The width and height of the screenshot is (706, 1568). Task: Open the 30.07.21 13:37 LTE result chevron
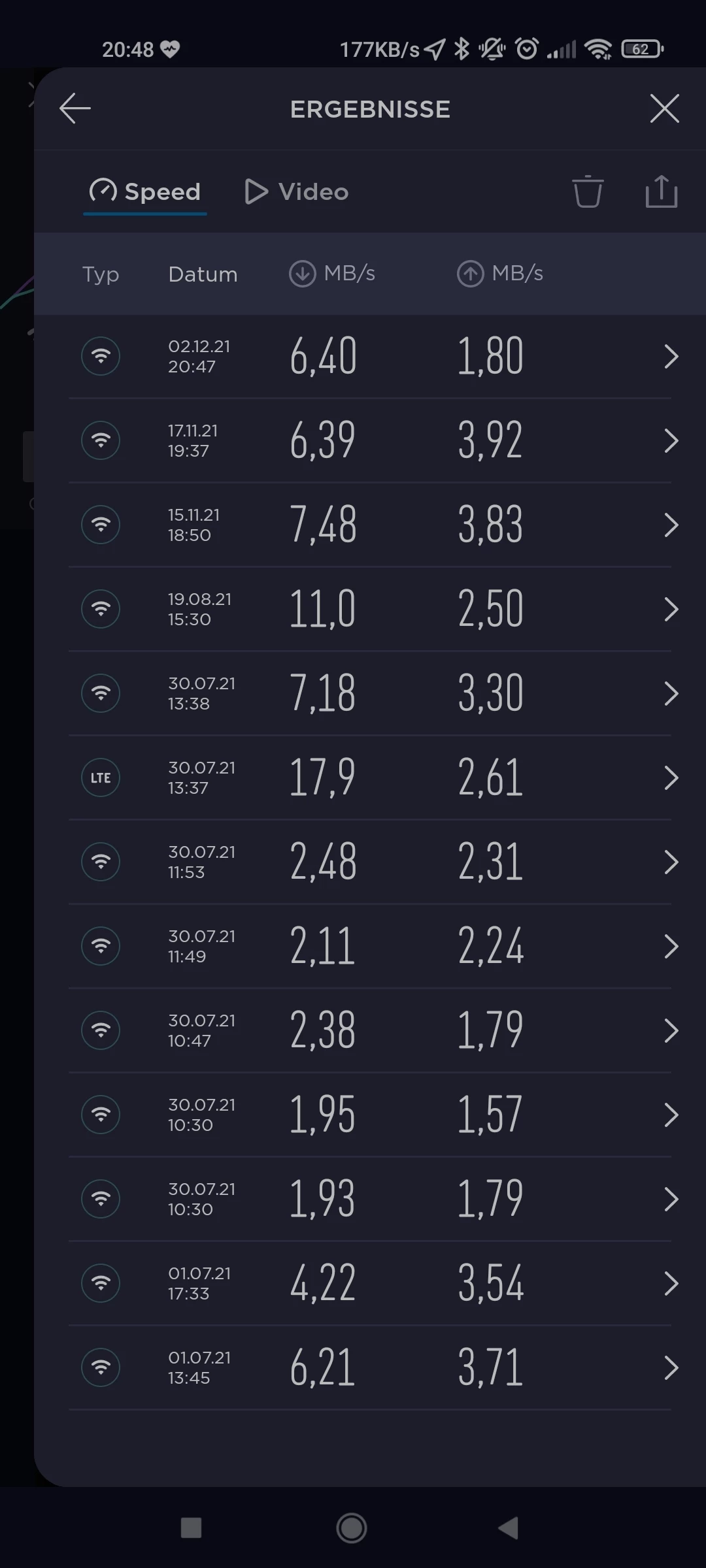(x=671, y=778)
